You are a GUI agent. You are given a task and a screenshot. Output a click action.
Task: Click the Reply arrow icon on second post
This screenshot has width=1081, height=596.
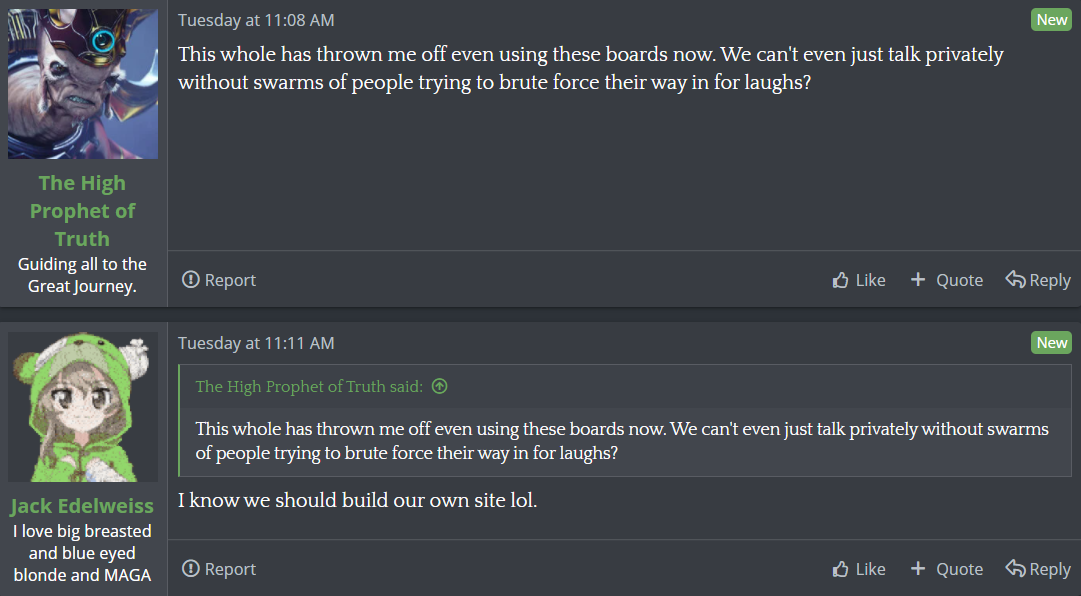[1015, 568]
